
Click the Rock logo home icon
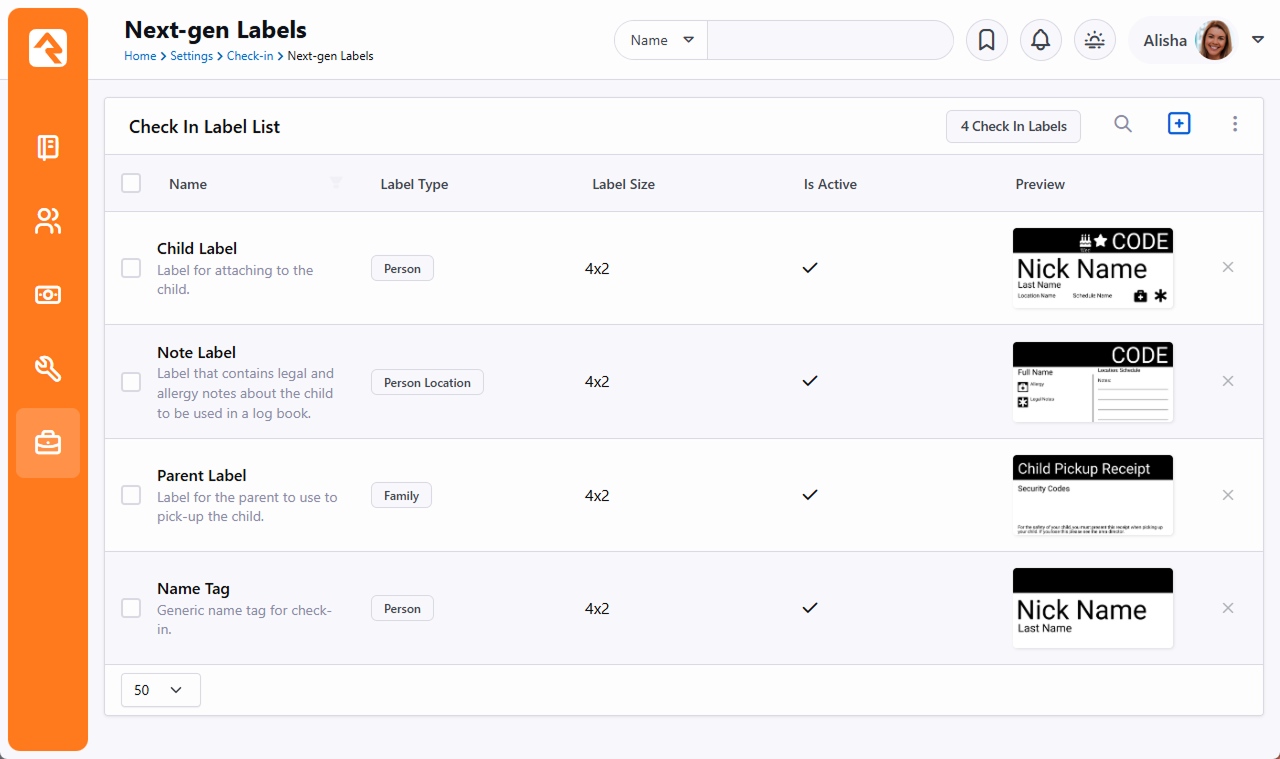(x=48, y=47)
